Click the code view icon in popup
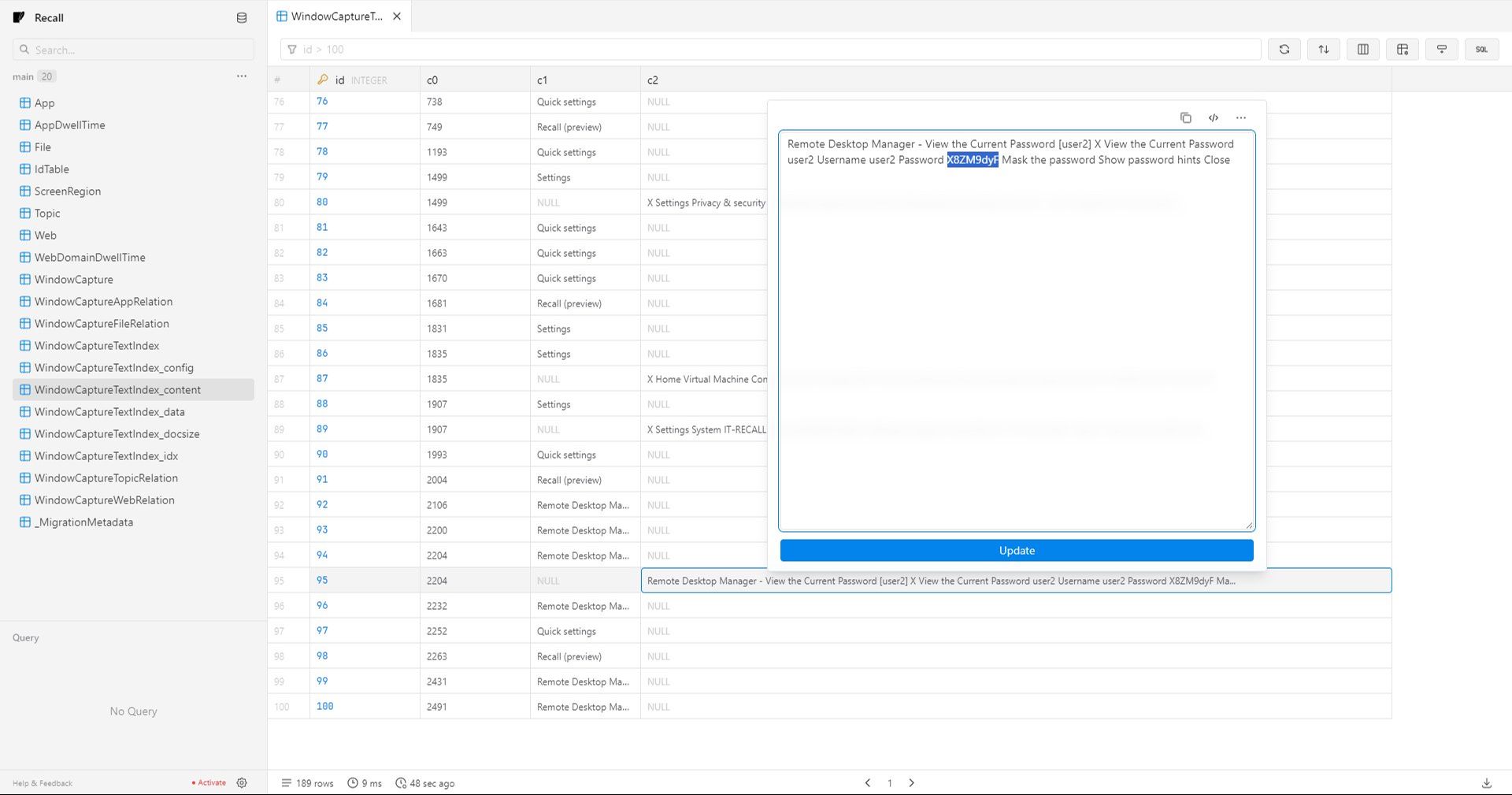The height and width of the screenshot is (795, 1512). coord(1213,118)
